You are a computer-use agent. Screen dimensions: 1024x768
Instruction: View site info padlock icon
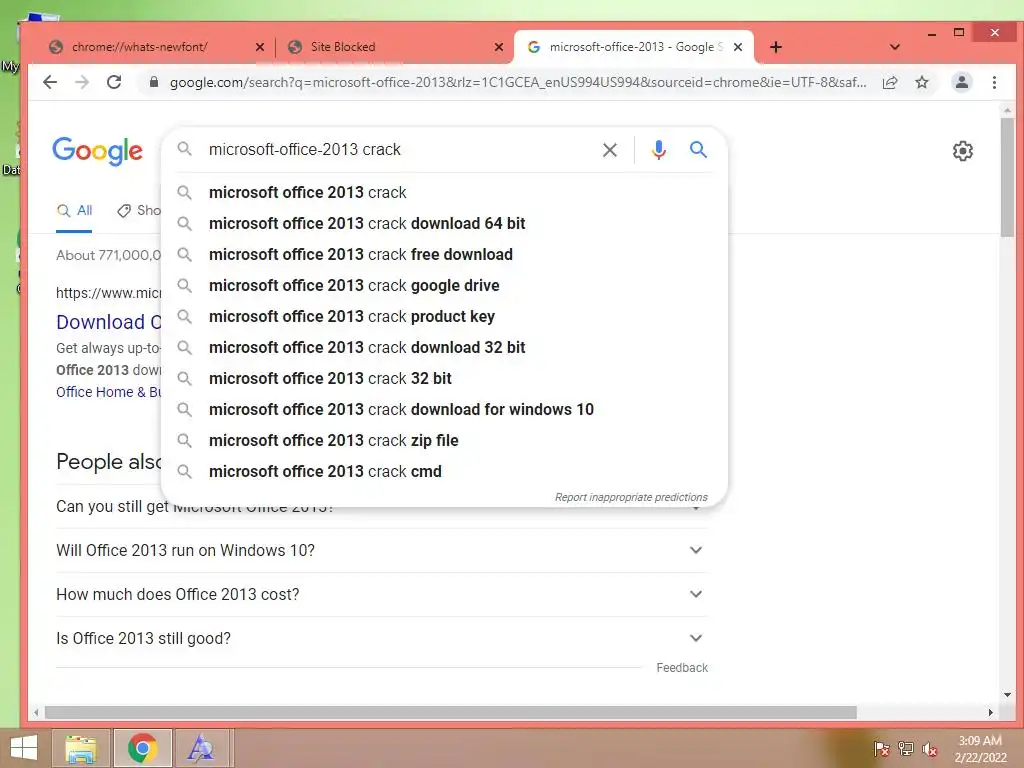[153, 82]
